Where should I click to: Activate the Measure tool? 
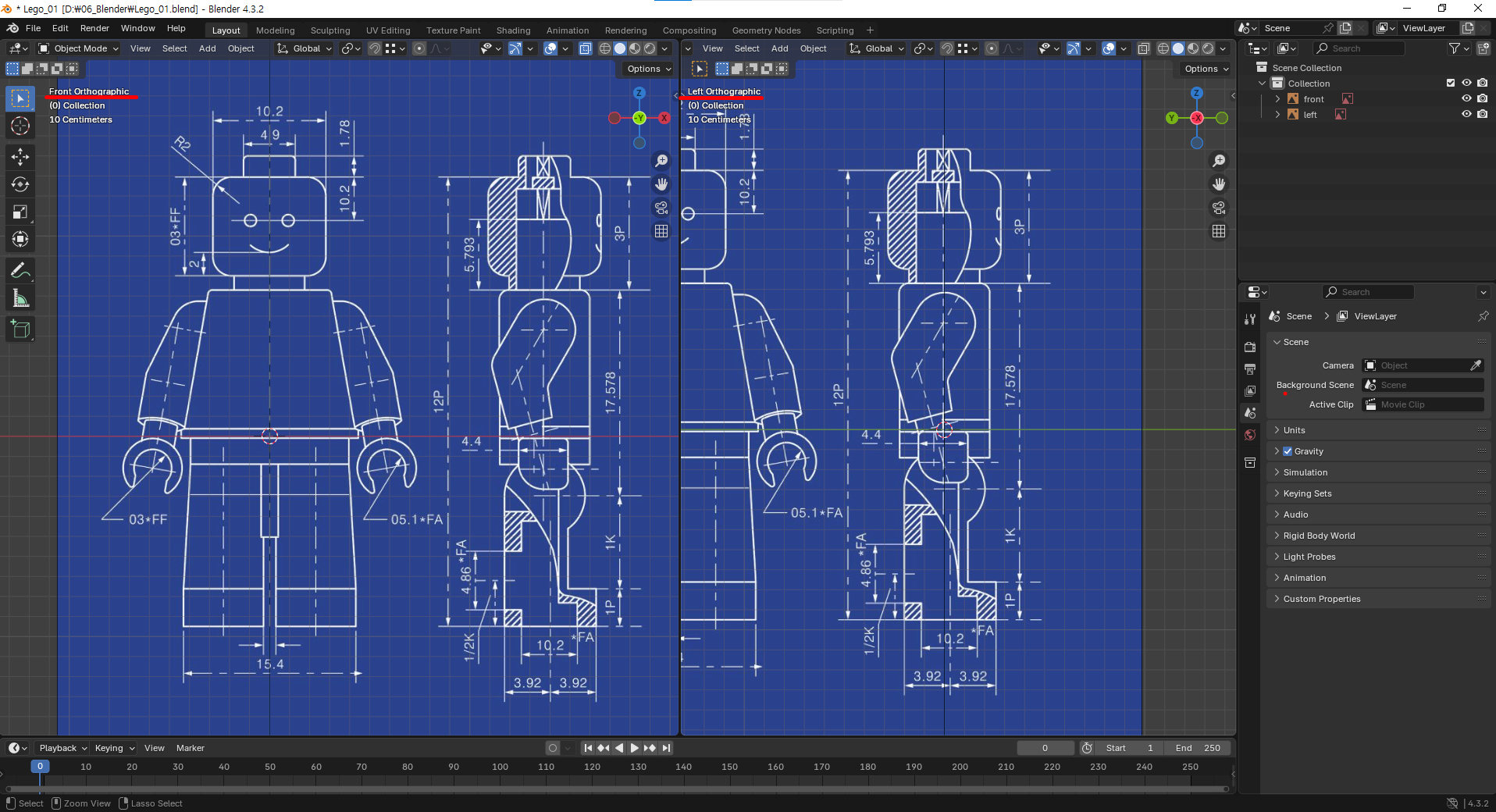[x=20, y=297]
